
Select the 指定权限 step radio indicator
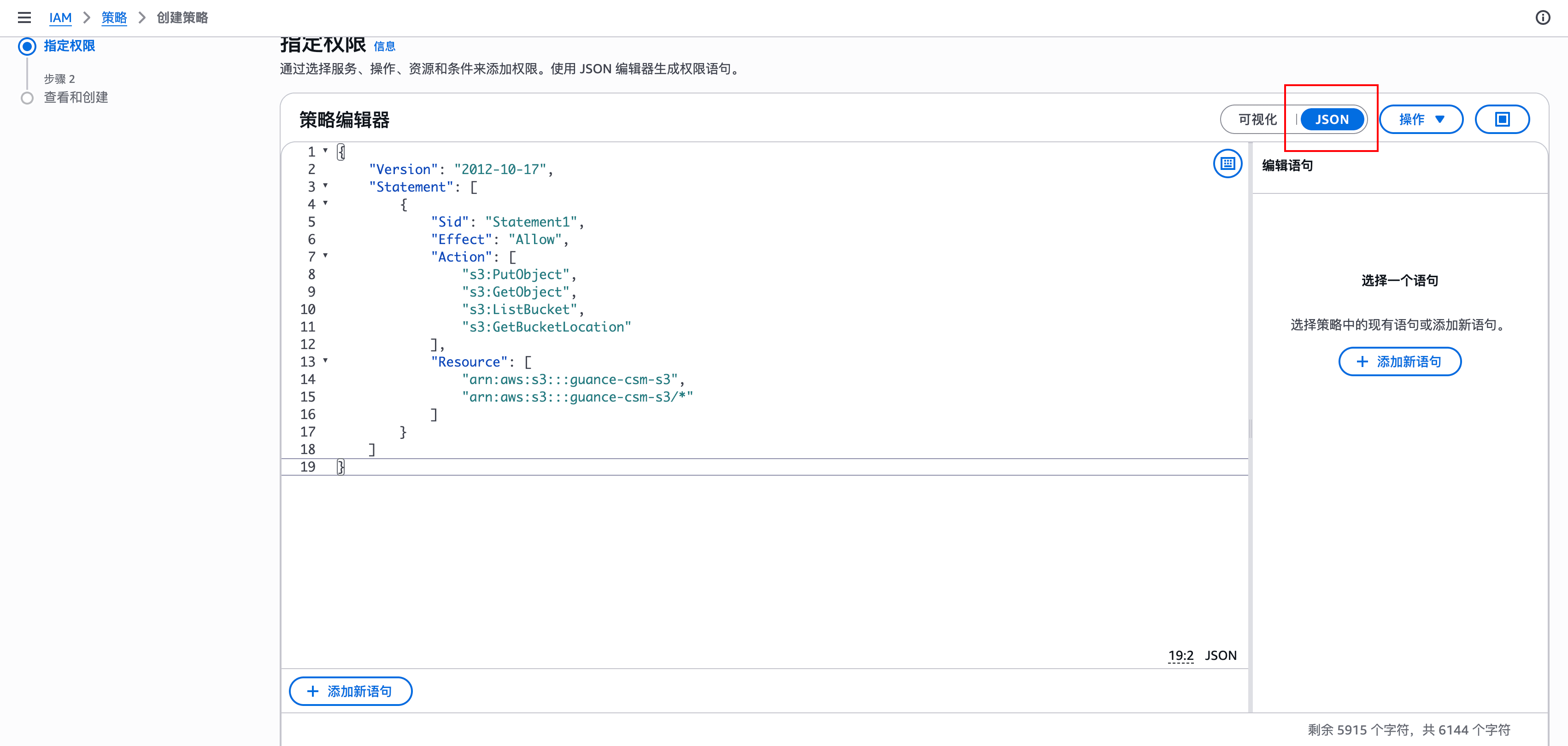[27, 46]
